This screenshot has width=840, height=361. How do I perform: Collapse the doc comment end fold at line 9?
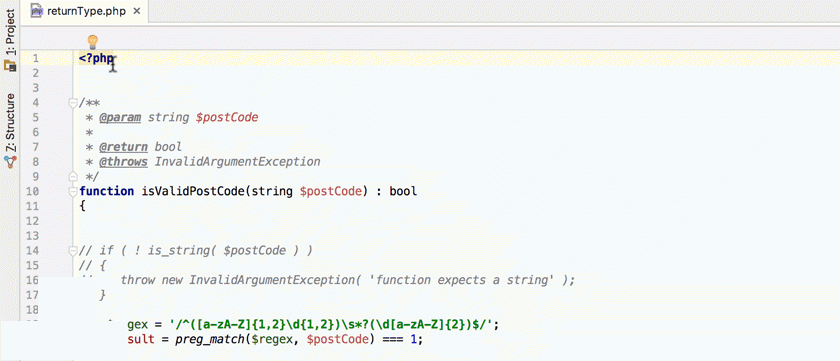click(73, 176)
